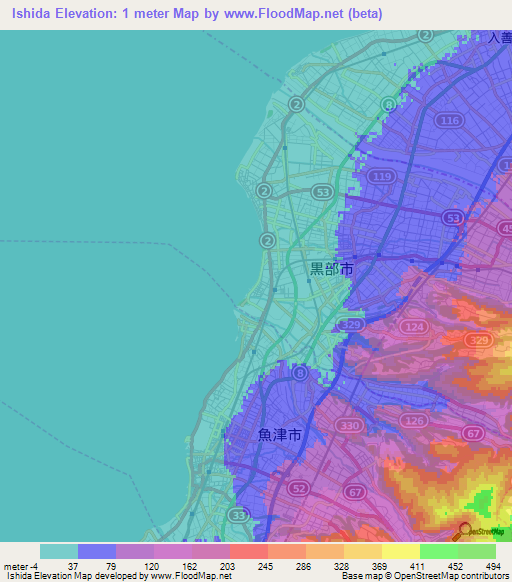Click 'Base map © OpenStreetMap contributors' credit

point(425,576)
